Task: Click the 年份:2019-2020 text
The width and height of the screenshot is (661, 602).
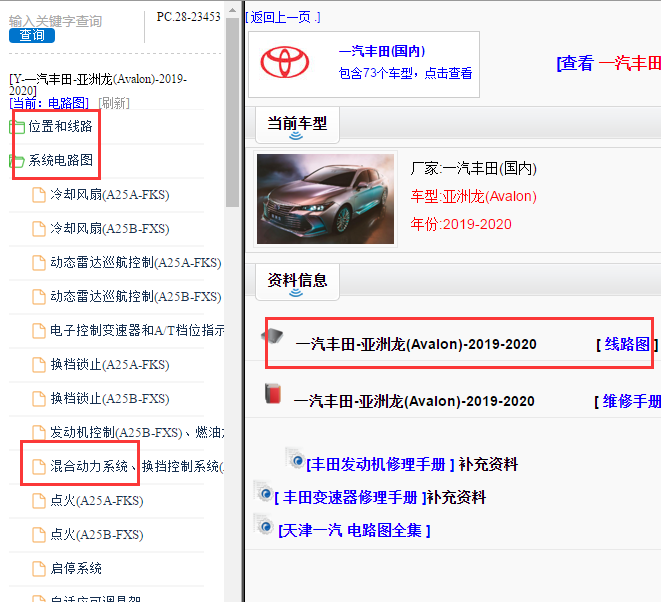Action: pyautogui.click(x=461, y=224)
